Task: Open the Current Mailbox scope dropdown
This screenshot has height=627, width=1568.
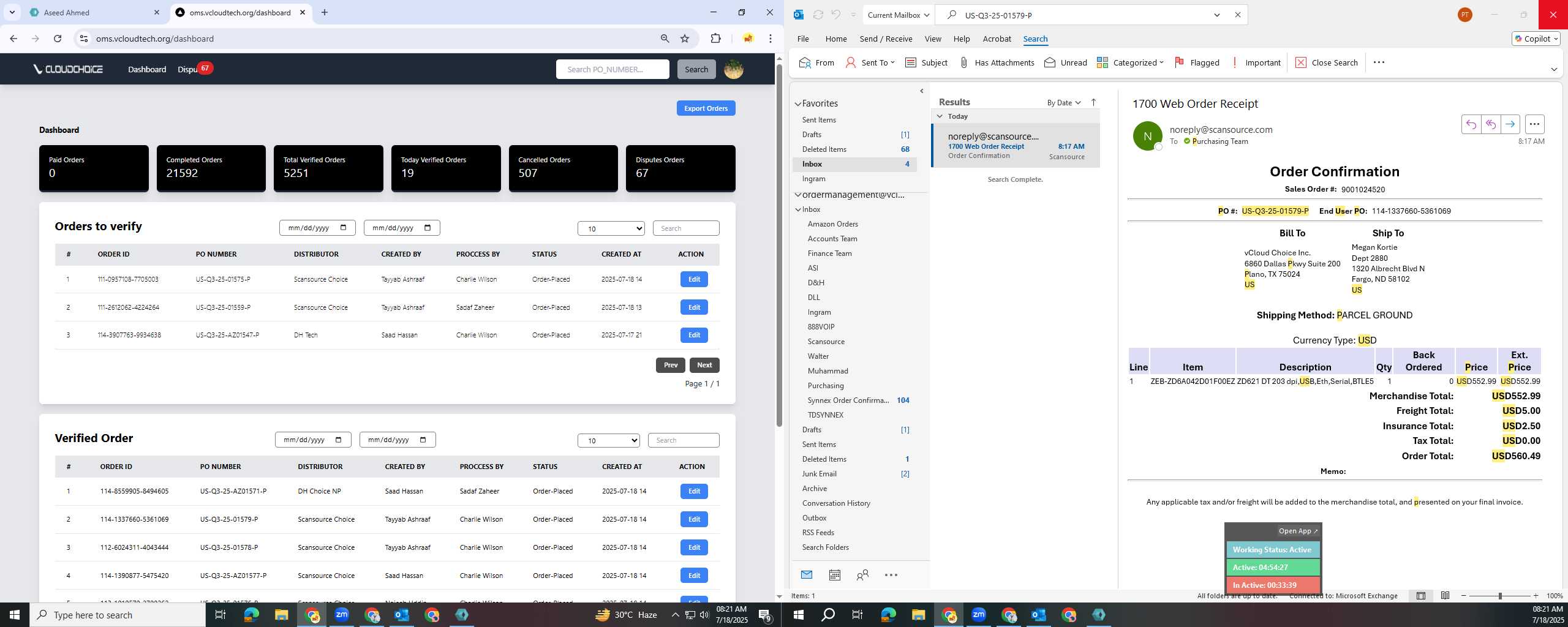Action: tap(898, 15)
